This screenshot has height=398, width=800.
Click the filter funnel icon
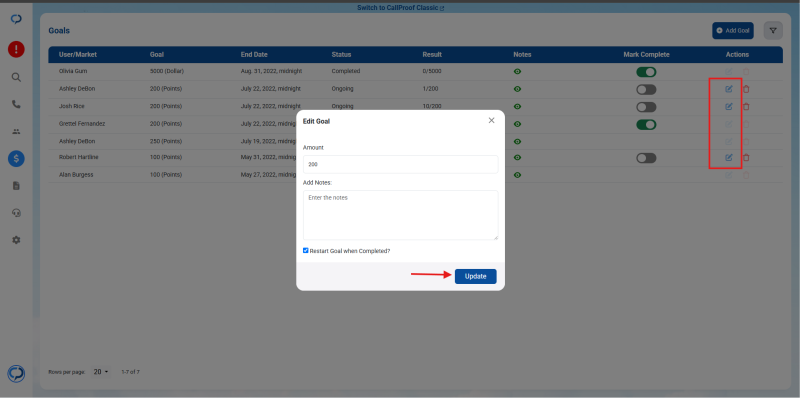tap(773, 31)
